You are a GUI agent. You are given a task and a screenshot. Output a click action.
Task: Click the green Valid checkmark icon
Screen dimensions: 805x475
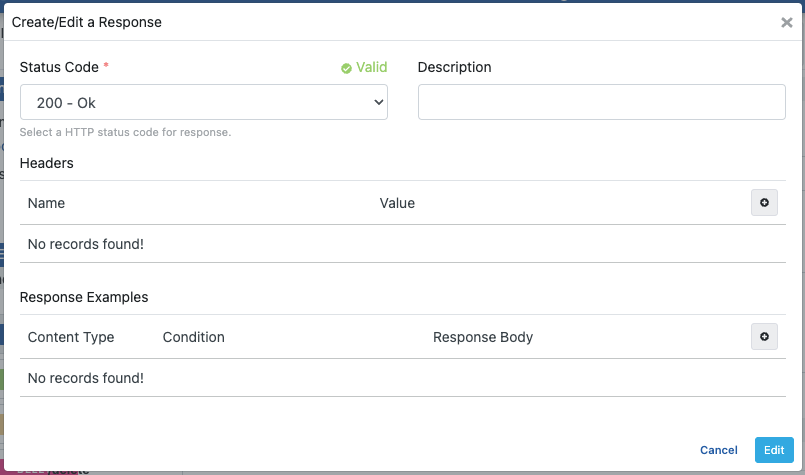point(346,68)
